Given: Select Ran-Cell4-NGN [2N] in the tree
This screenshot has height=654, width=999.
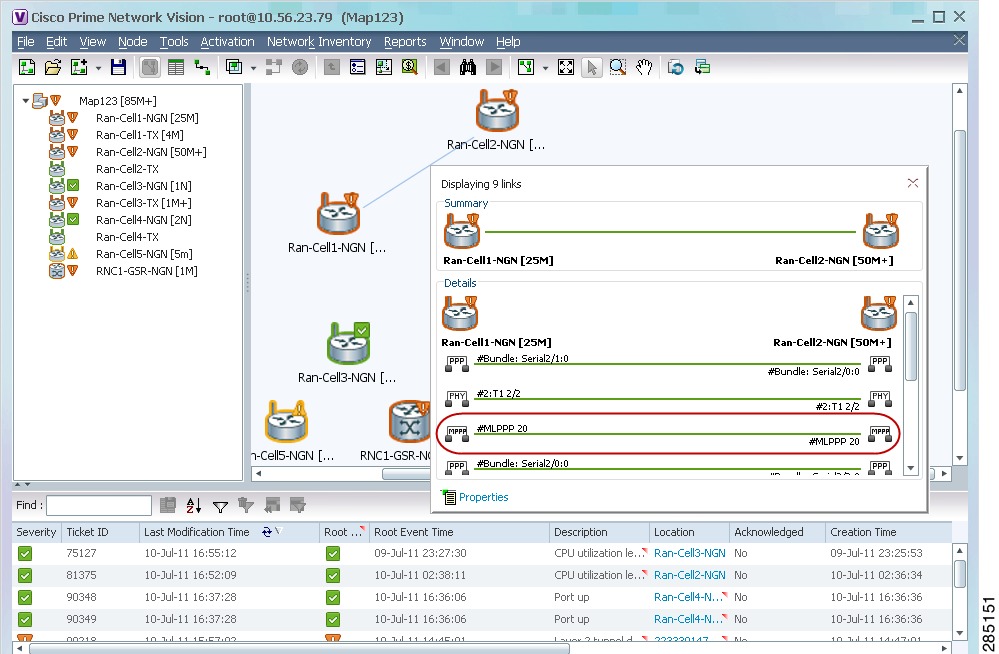Looking at the screenshot, I should pos(143,220).
